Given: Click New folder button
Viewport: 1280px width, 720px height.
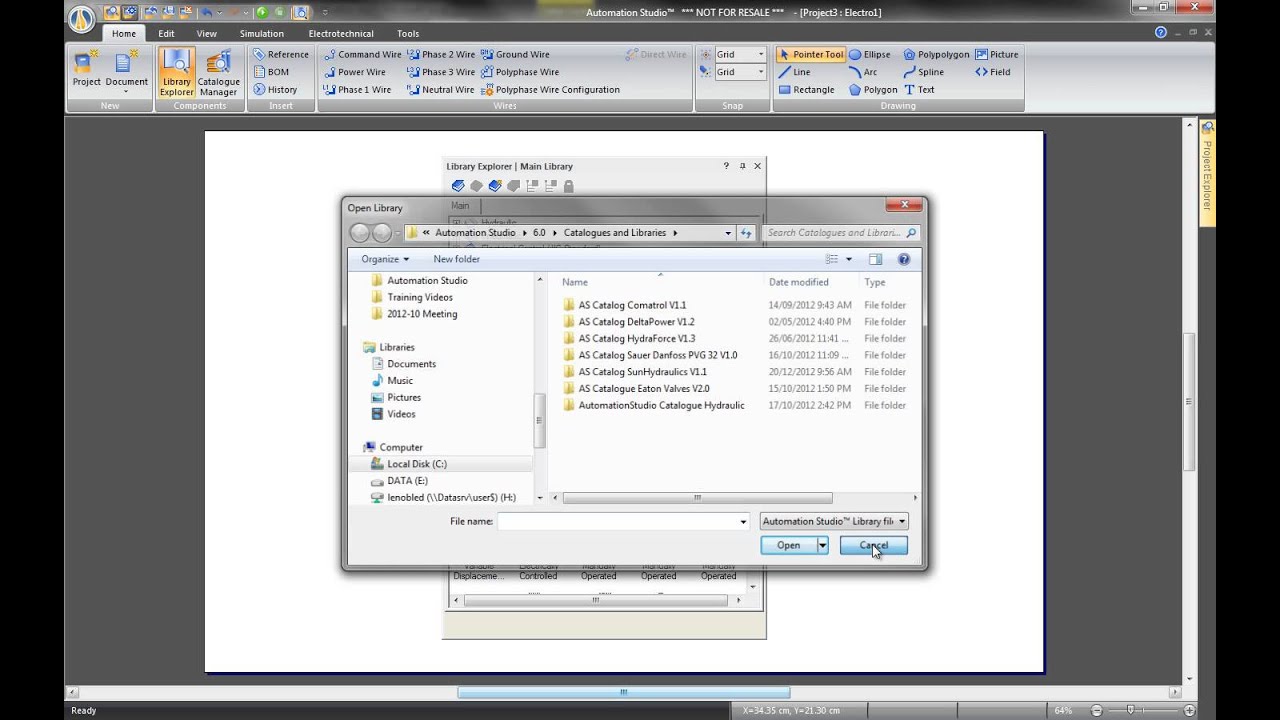Looking at the screenshot, I should coord(456,259).
